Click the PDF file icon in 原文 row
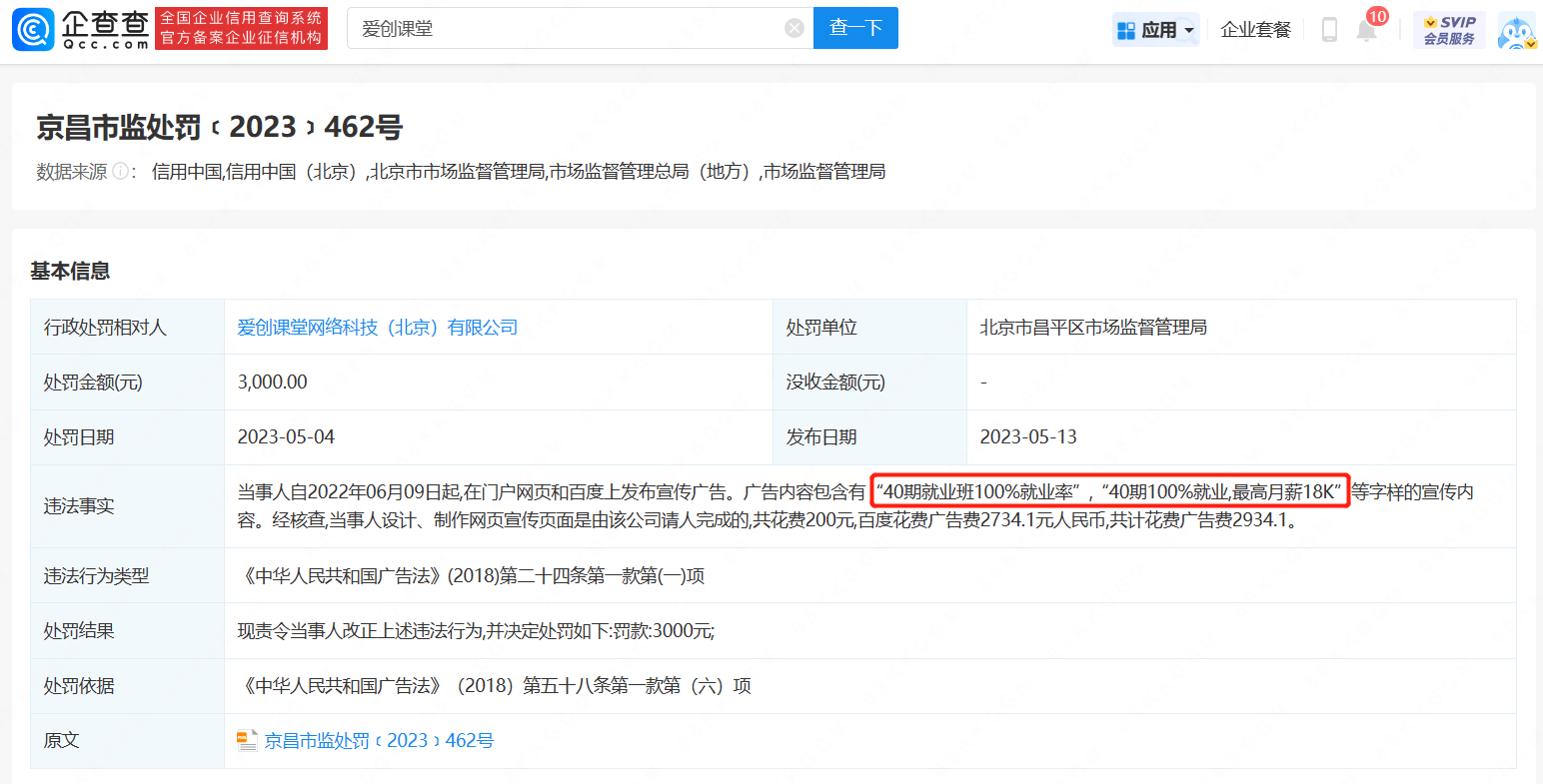1543x784 pixels. (x=247, y=740)
